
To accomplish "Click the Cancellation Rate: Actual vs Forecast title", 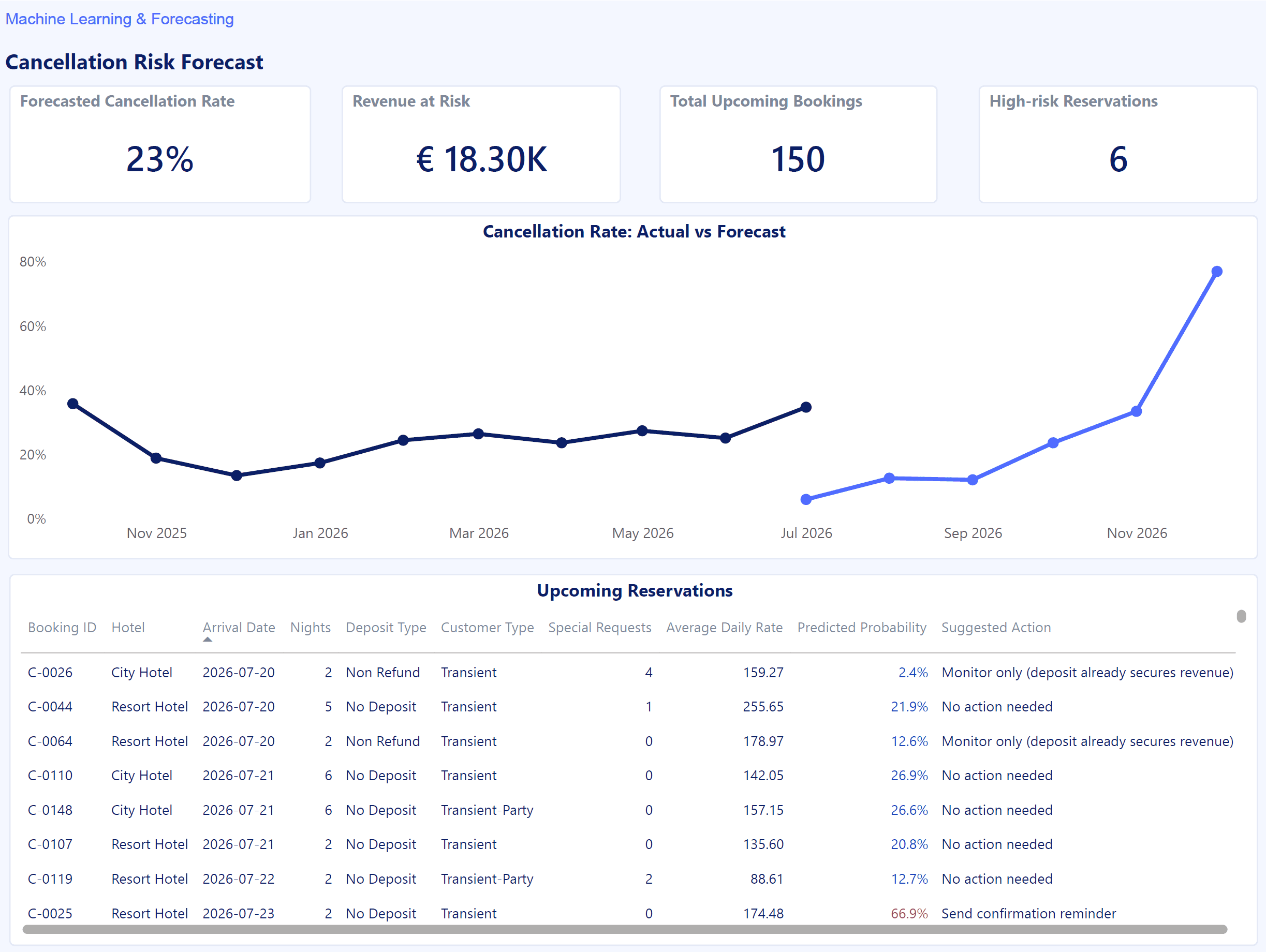I will pos(634,232).
